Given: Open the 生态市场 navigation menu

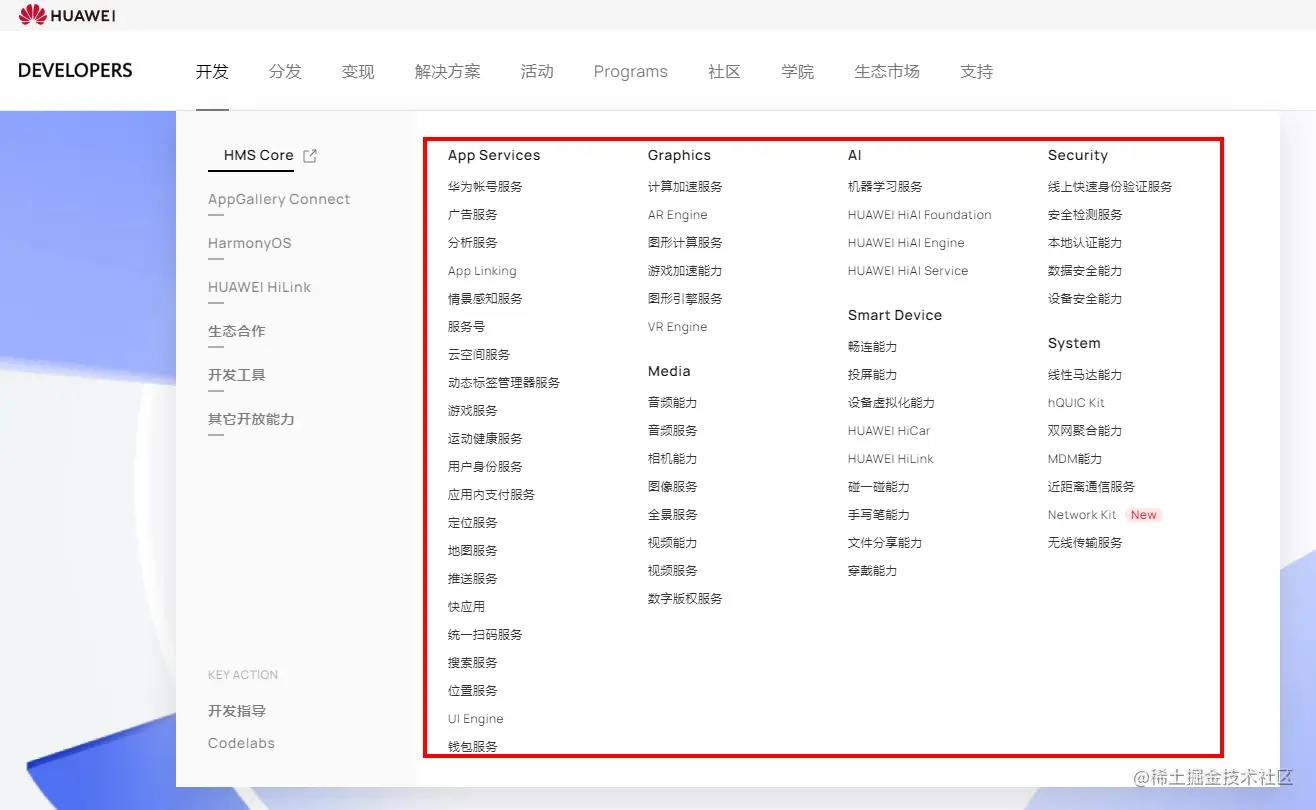Looking at the screenshot, I should pos(887,72).
